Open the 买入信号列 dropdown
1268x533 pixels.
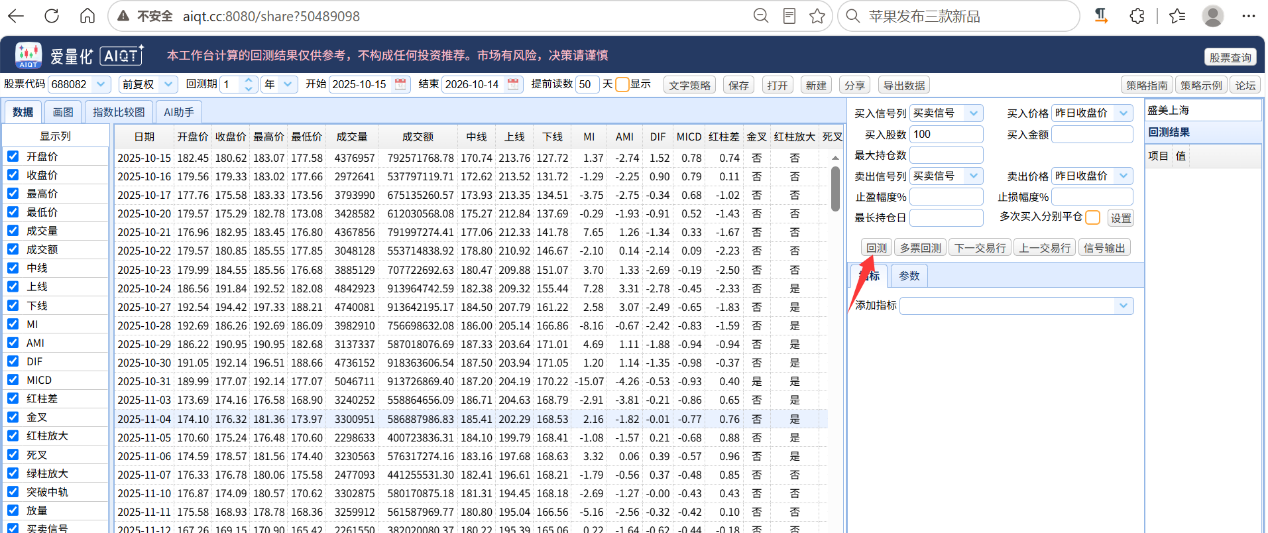pos(975,114)
